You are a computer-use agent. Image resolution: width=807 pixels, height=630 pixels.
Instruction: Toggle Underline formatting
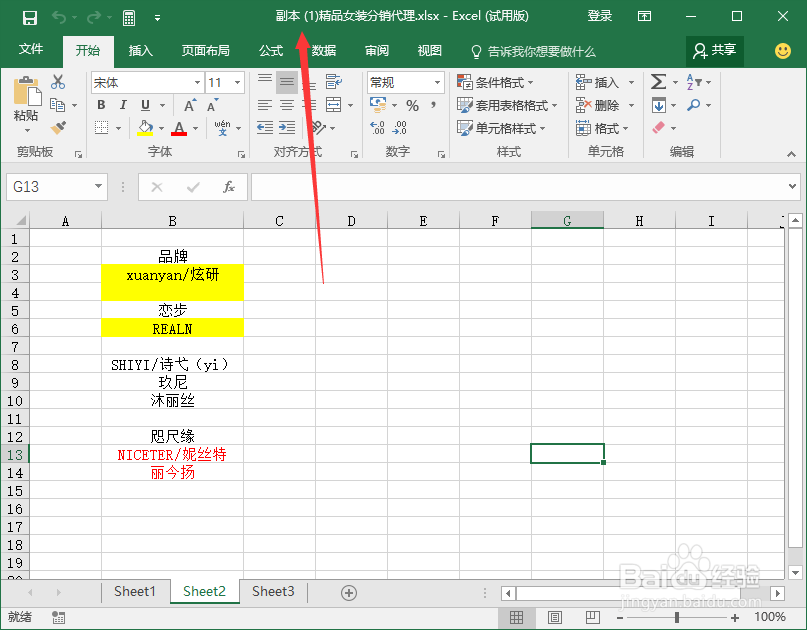[146, 105]
